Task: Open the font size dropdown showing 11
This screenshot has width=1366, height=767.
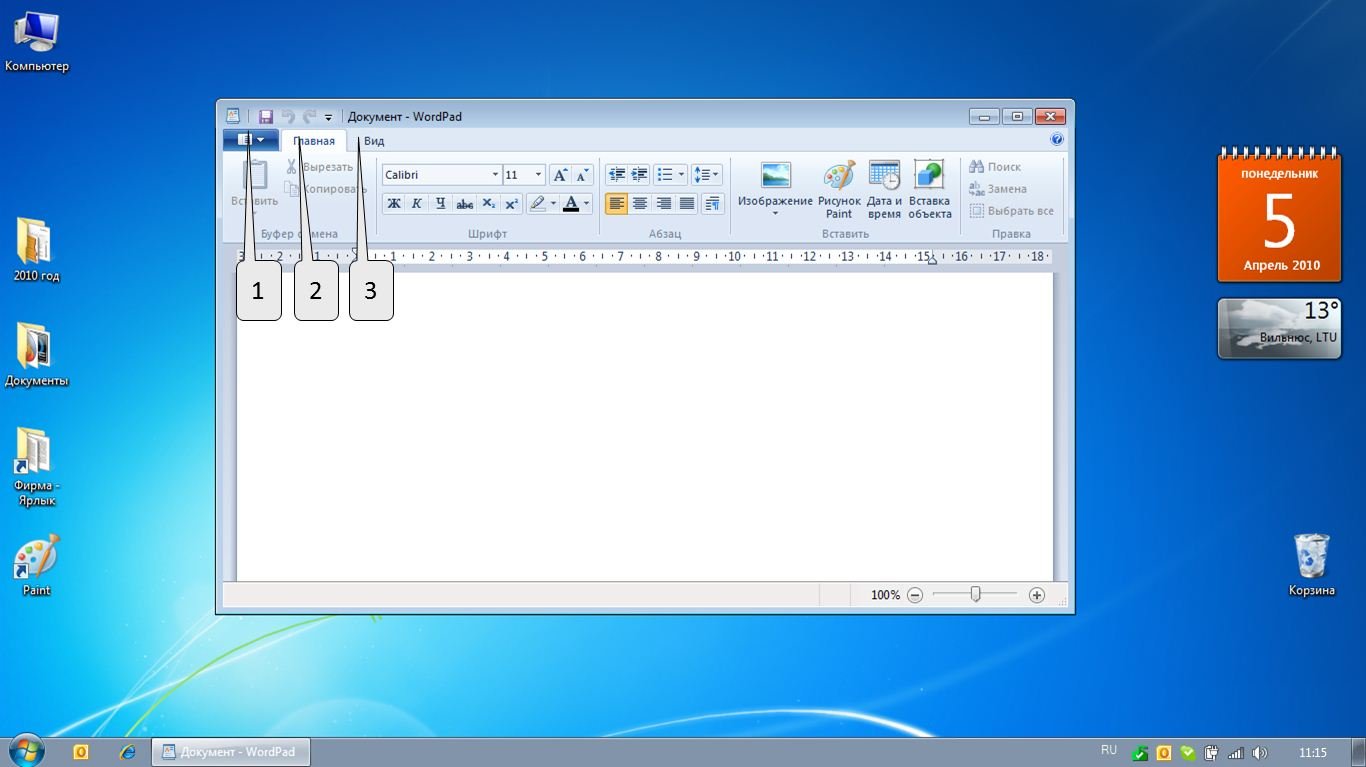Action: pos(538,175)
